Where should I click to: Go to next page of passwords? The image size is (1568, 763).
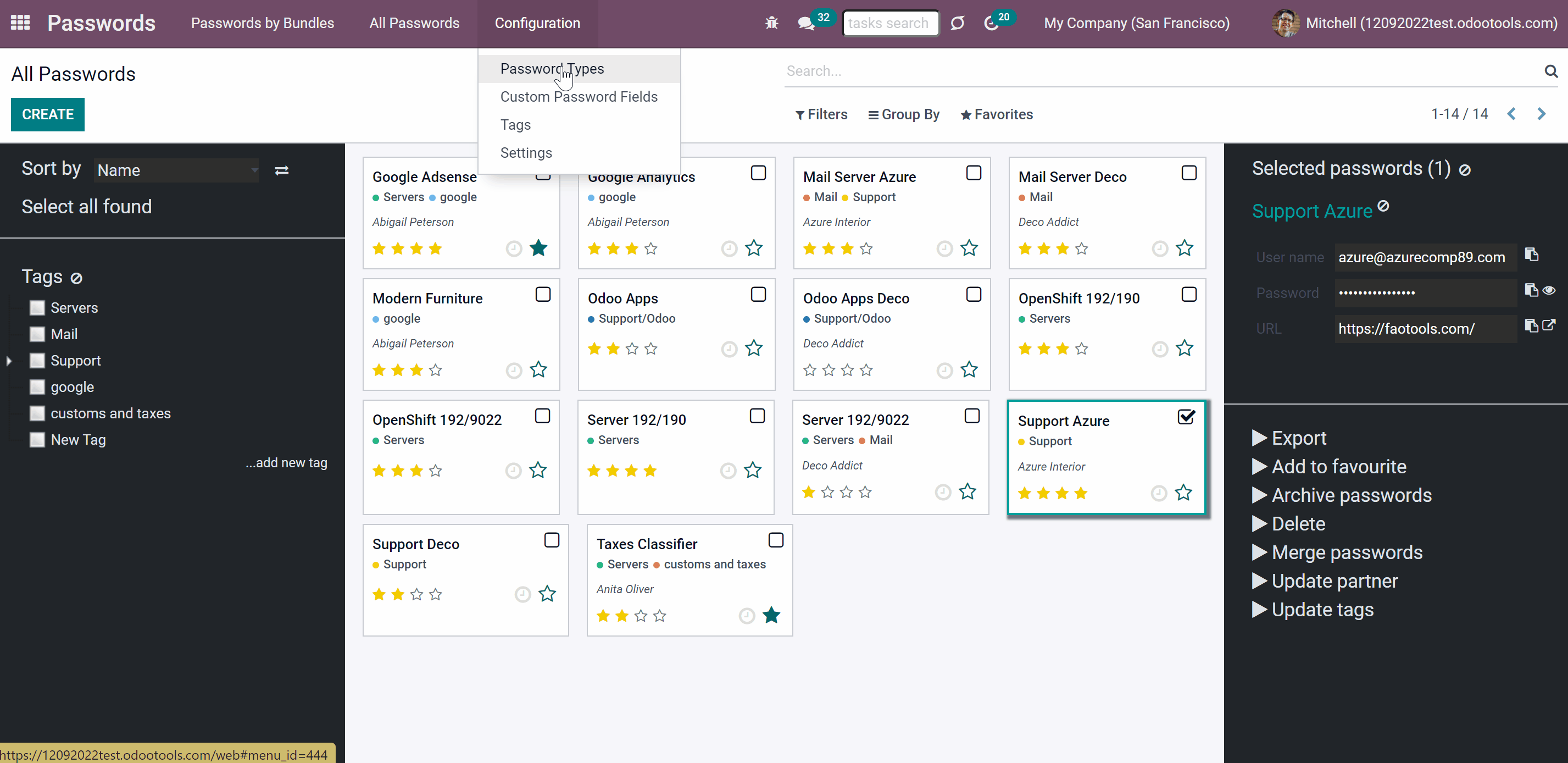click(1541, 114)
